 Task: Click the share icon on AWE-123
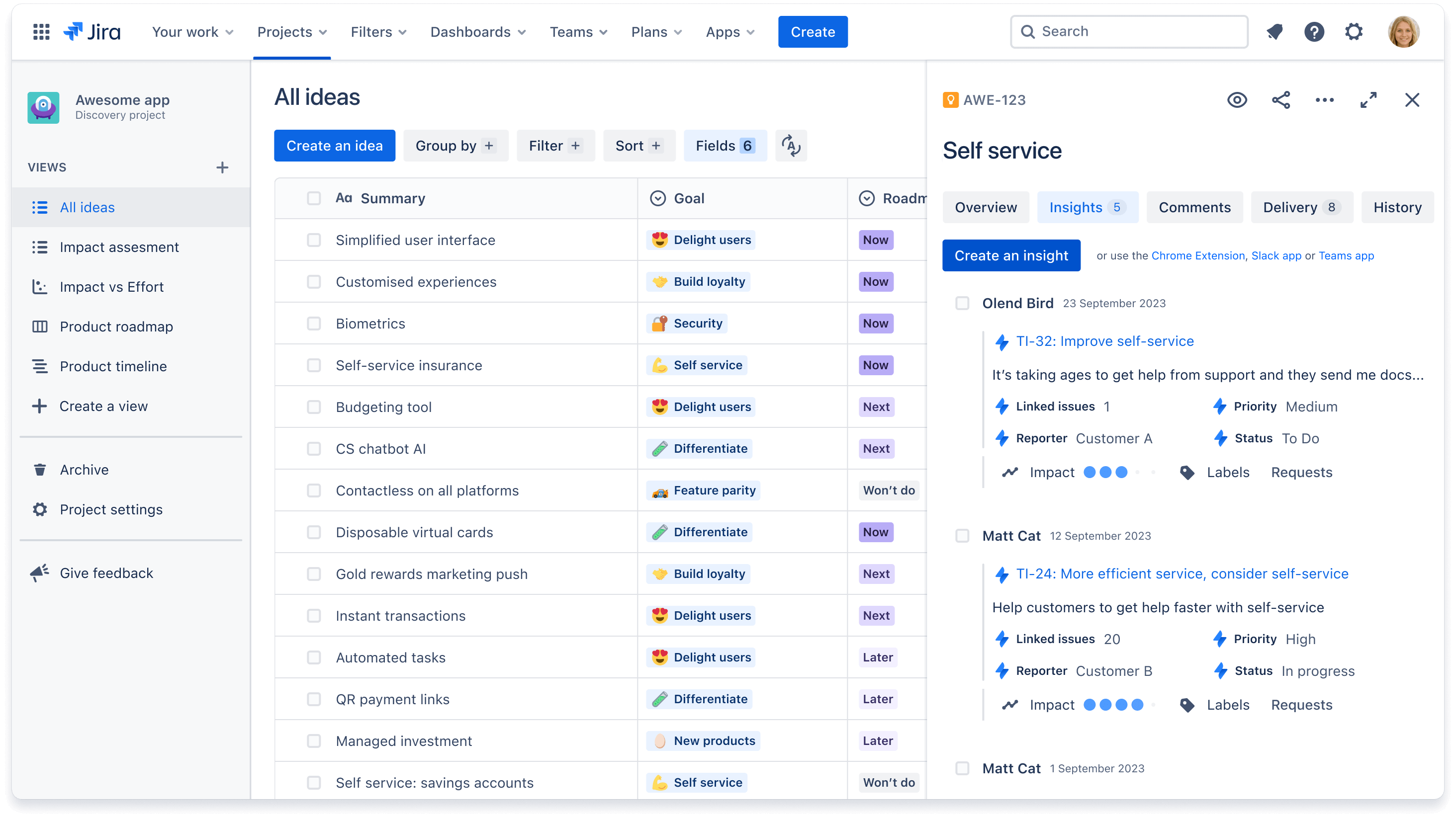(1281, 100)
